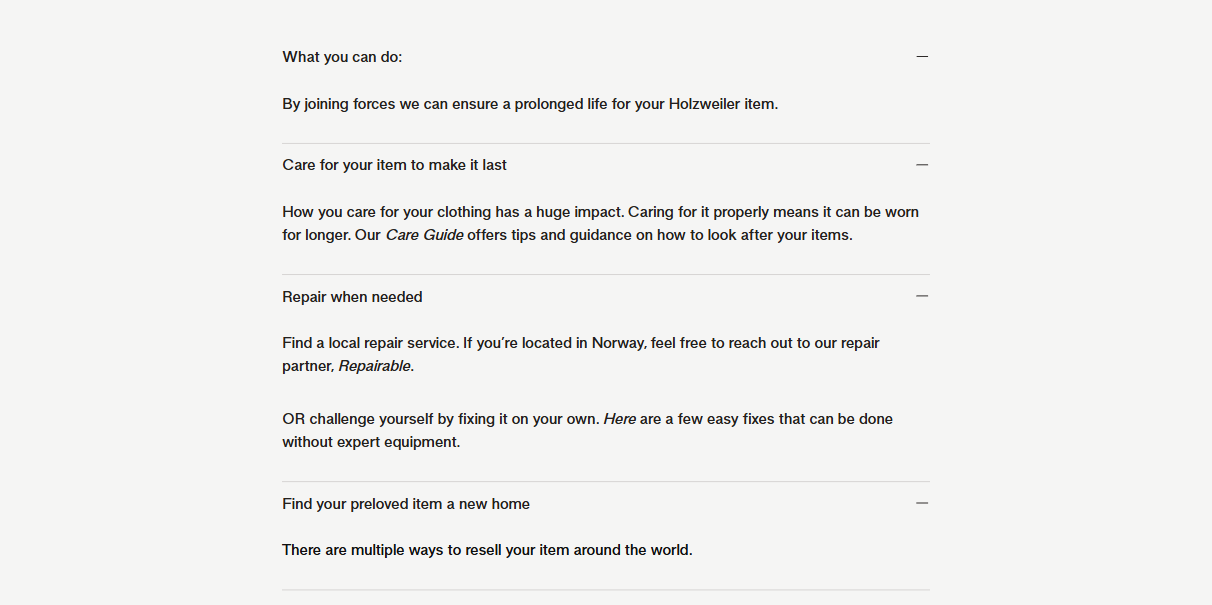Click minus icon beside "Care for your item"
This screenshot has width=1212, height=605.
[922, 165]
